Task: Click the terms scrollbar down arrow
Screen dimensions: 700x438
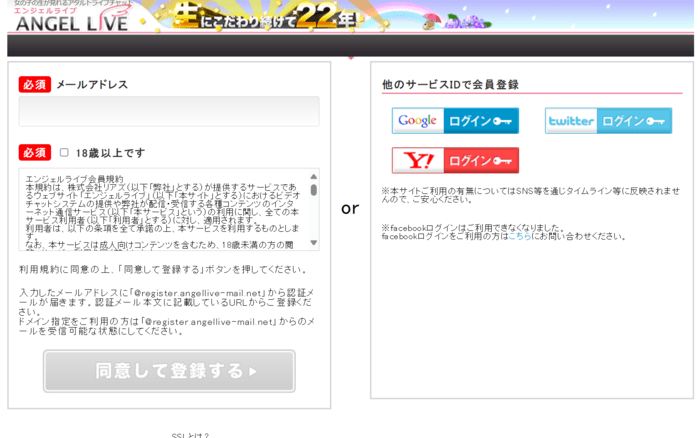Action: tap(313, 243)
